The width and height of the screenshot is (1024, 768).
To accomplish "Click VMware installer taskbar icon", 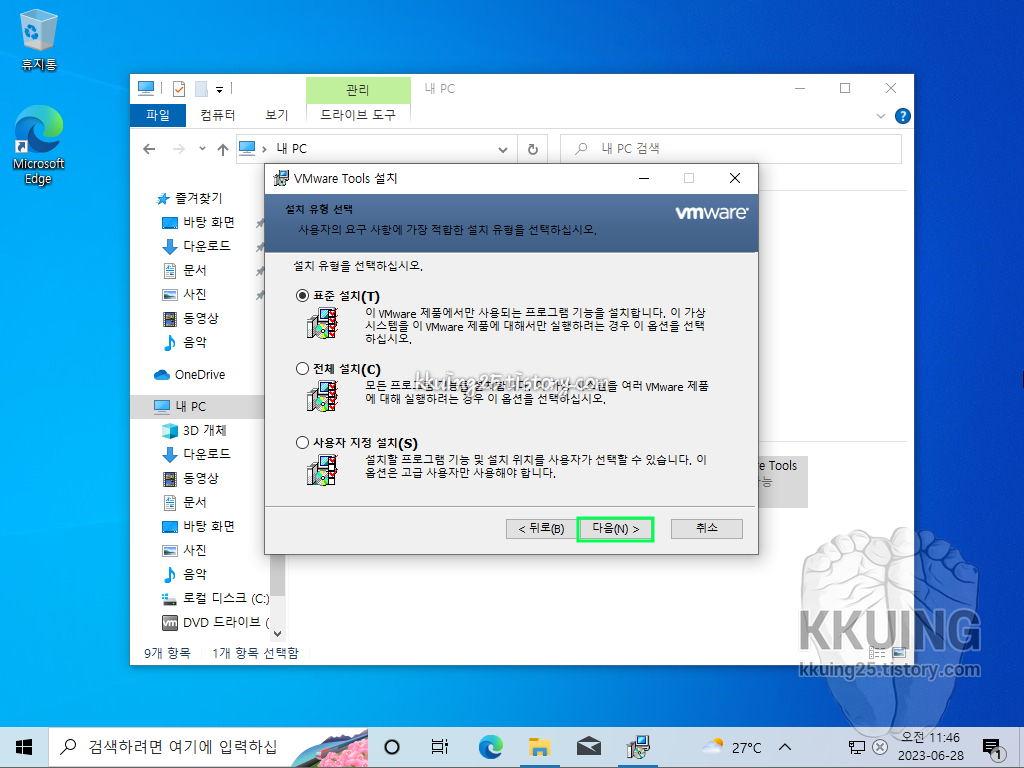I will 637,747.
